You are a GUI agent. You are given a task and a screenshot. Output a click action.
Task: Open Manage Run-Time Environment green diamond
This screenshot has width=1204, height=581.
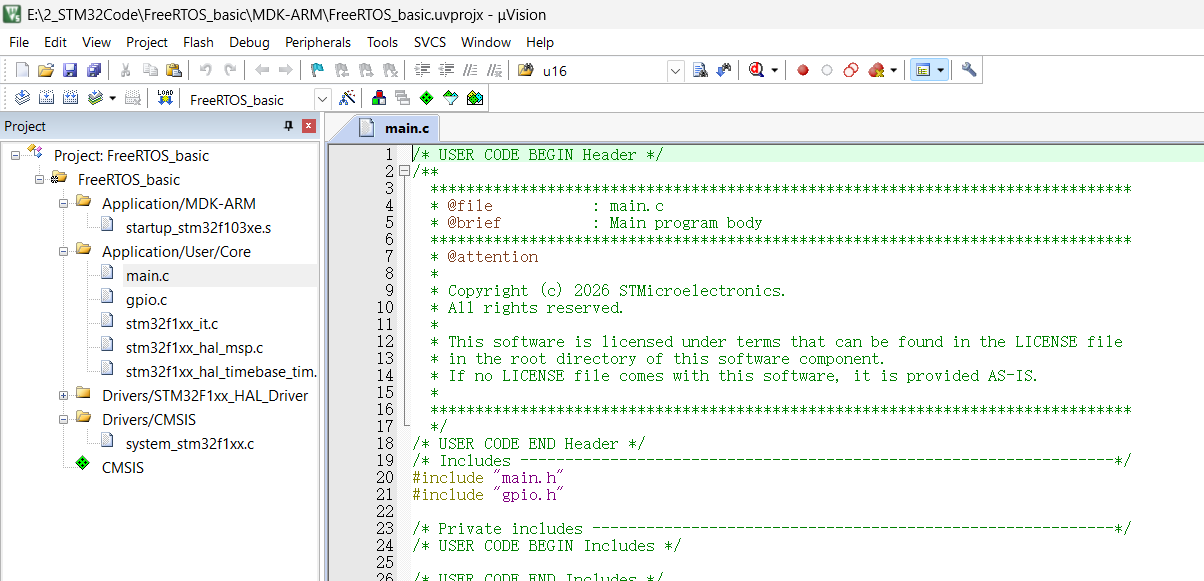tap(426, 98)
